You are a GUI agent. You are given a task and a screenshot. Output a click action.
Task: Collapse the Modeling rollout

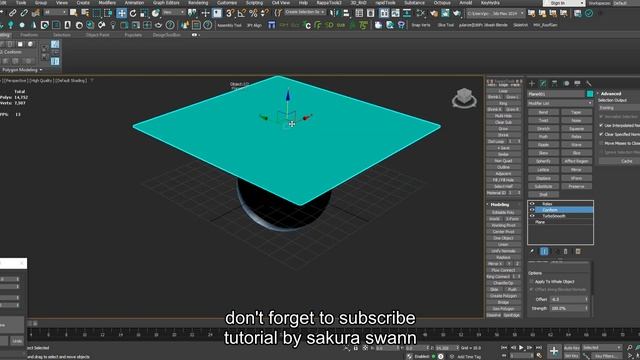[500, 204]
